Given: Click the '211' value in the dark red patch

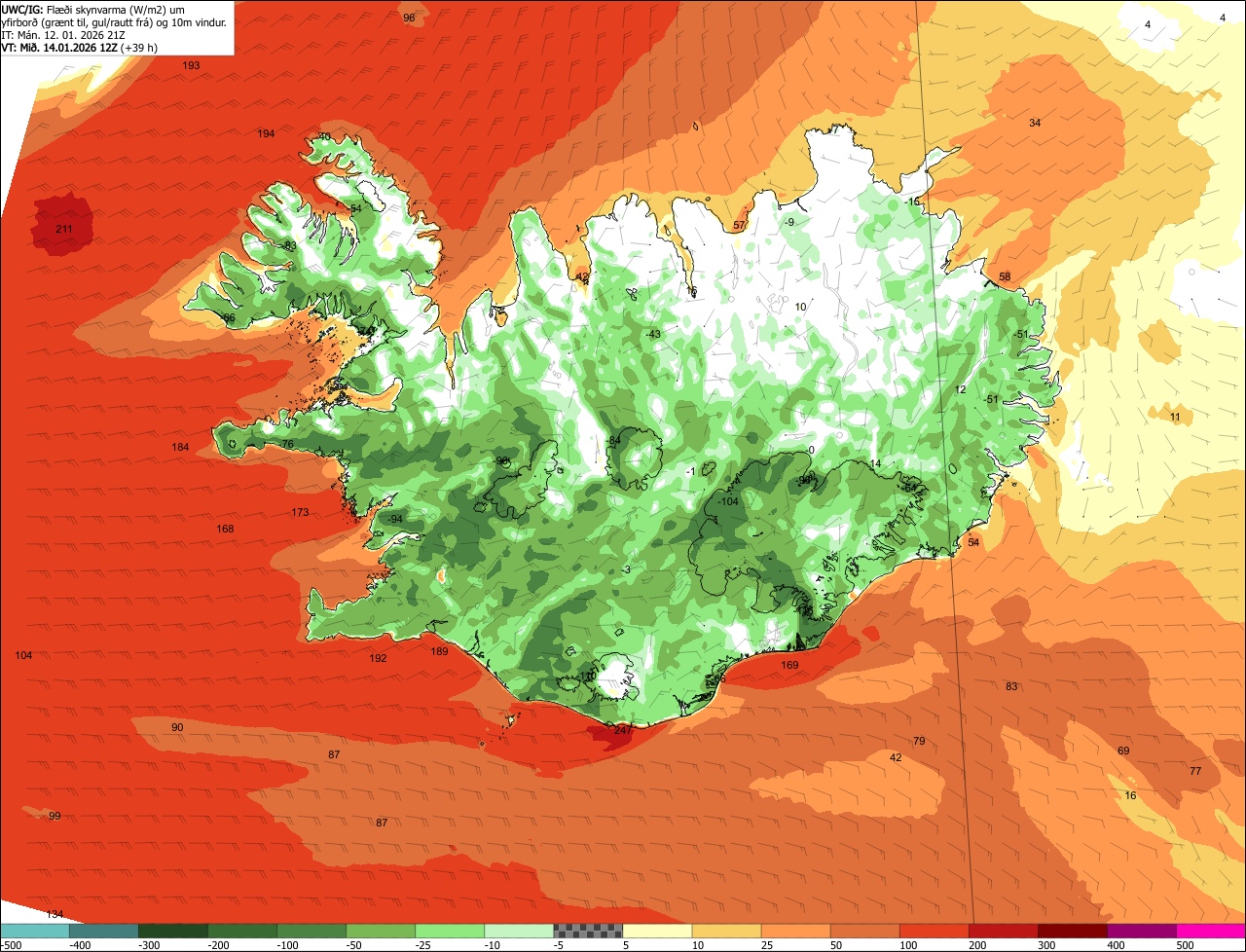Looking at the screenshot, I should click(63, 229).
